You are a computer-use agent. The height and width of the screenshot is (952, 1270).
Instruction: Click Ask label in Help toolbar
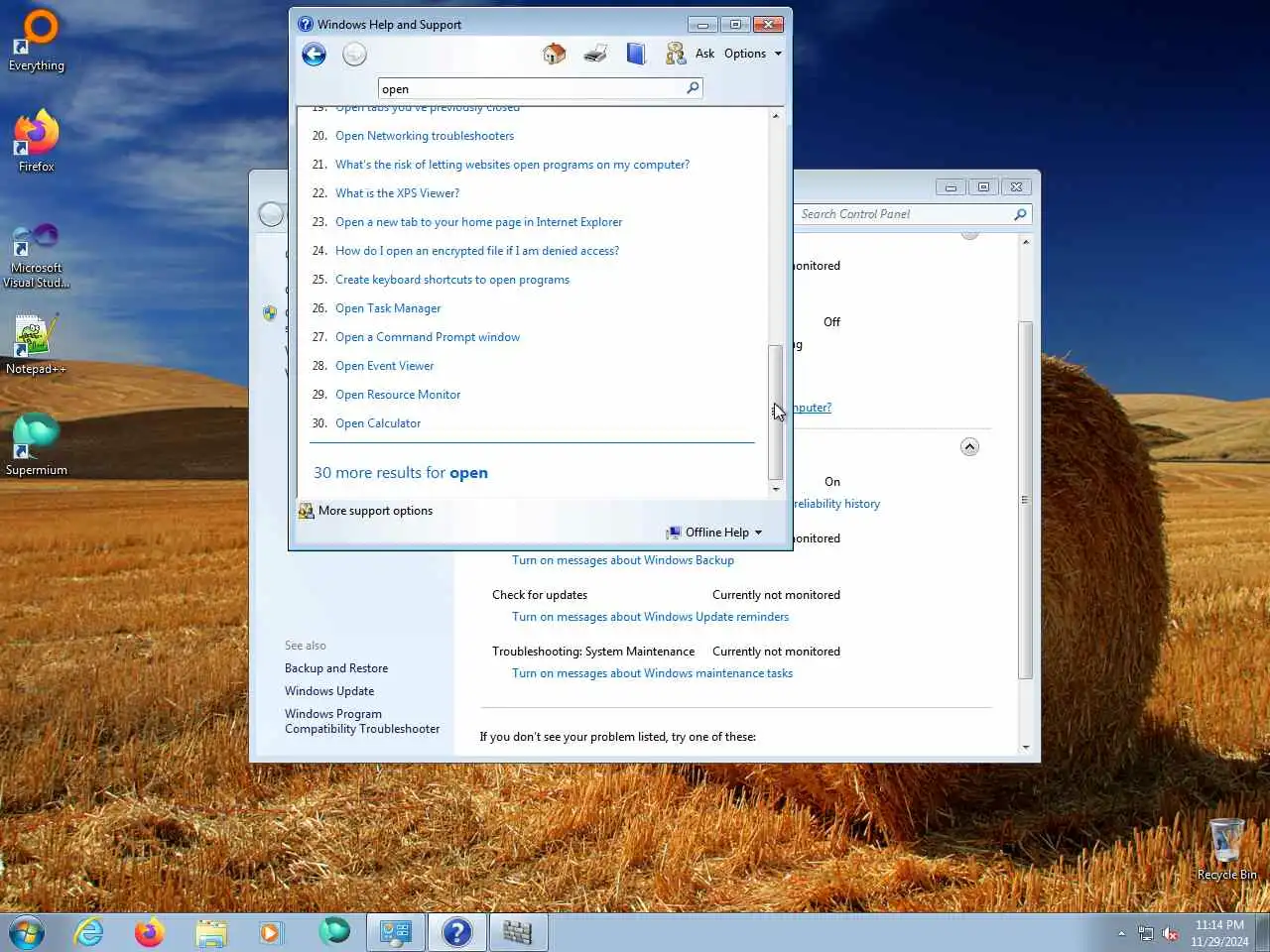coord(704,54)
